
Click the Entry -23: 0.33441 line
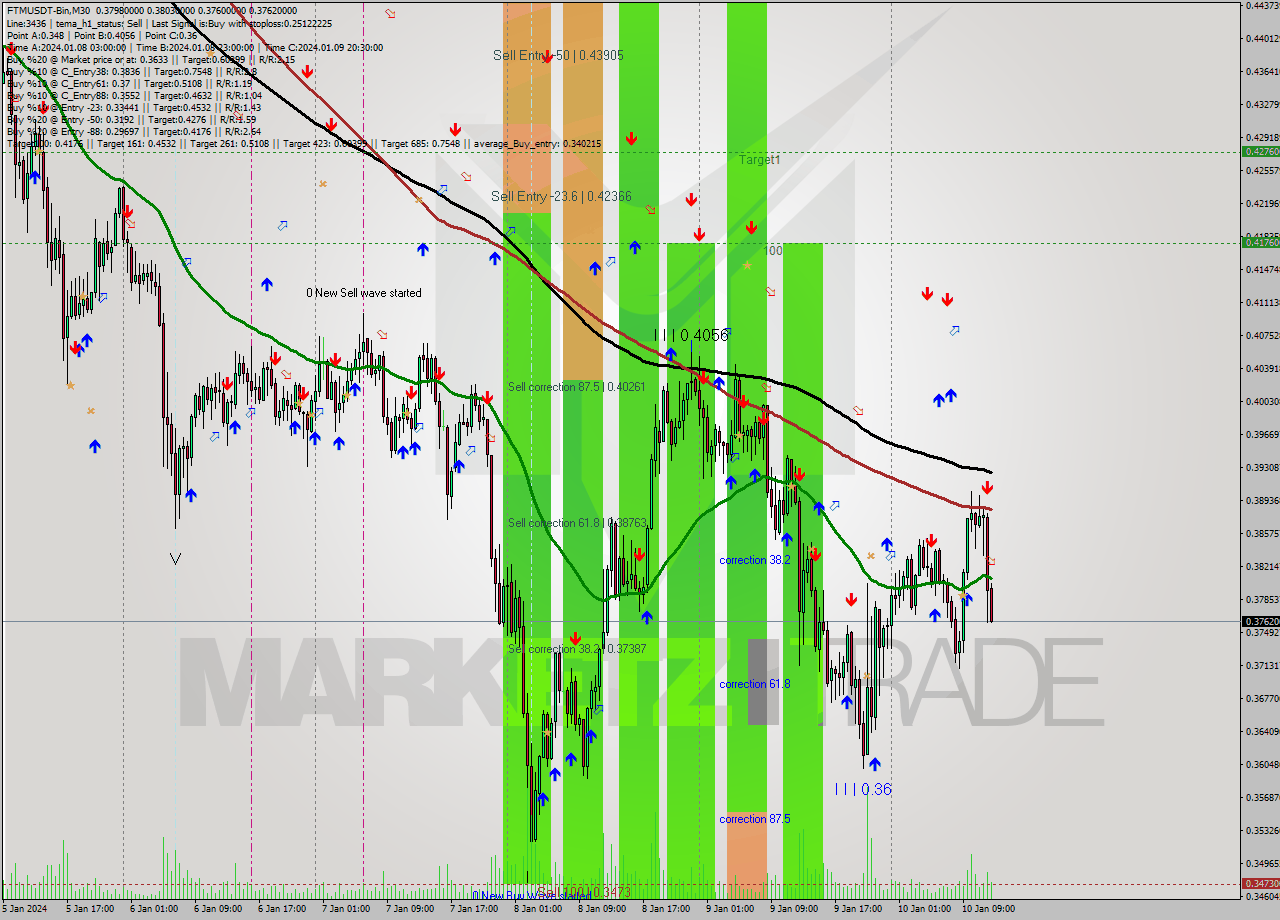click(x=134, y=107)
